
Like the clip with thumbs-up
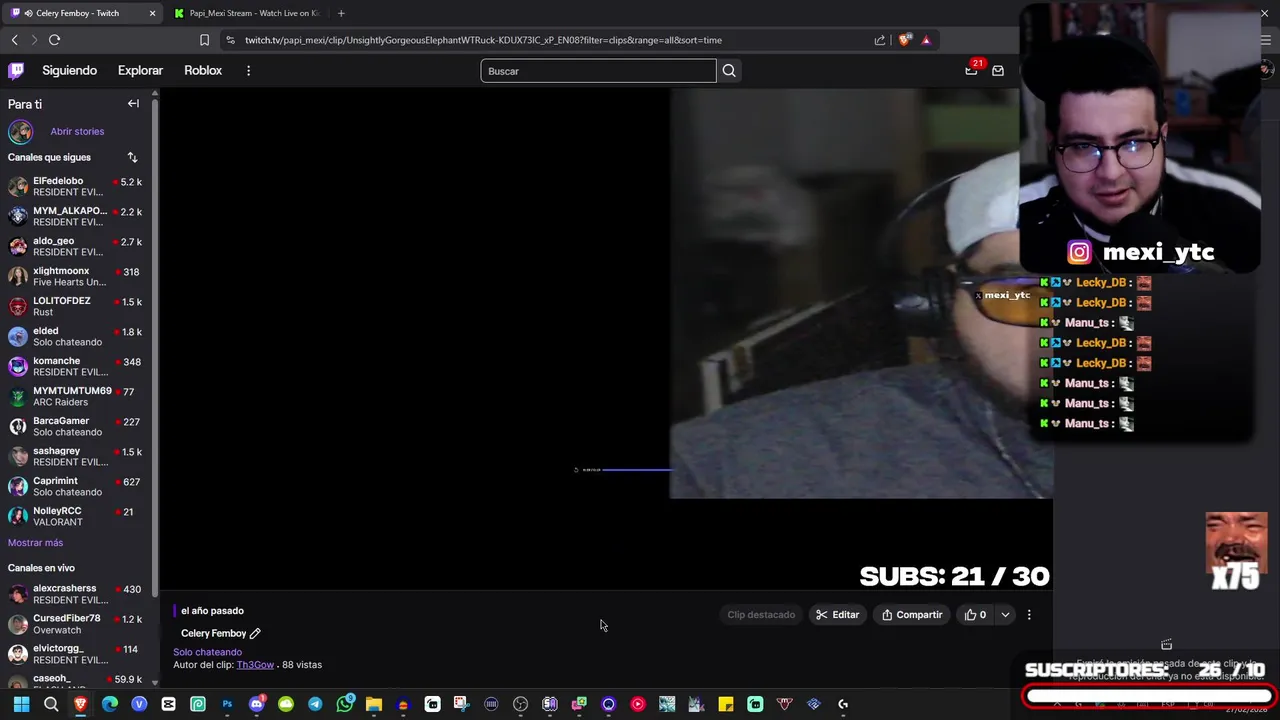(x=975, y=615)
